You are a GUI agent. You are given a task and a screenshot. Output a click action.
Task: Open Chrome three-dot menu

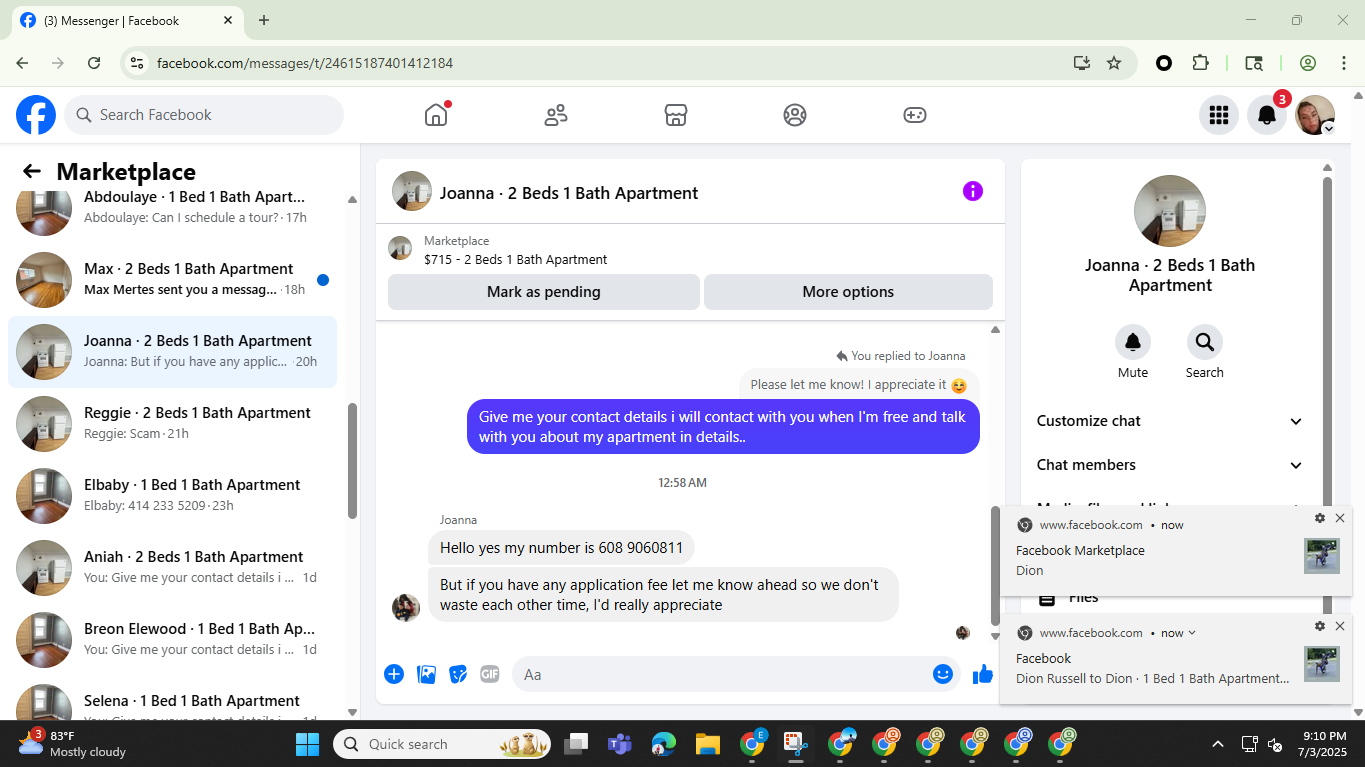pyautogui.click(x=1344, y=63)
